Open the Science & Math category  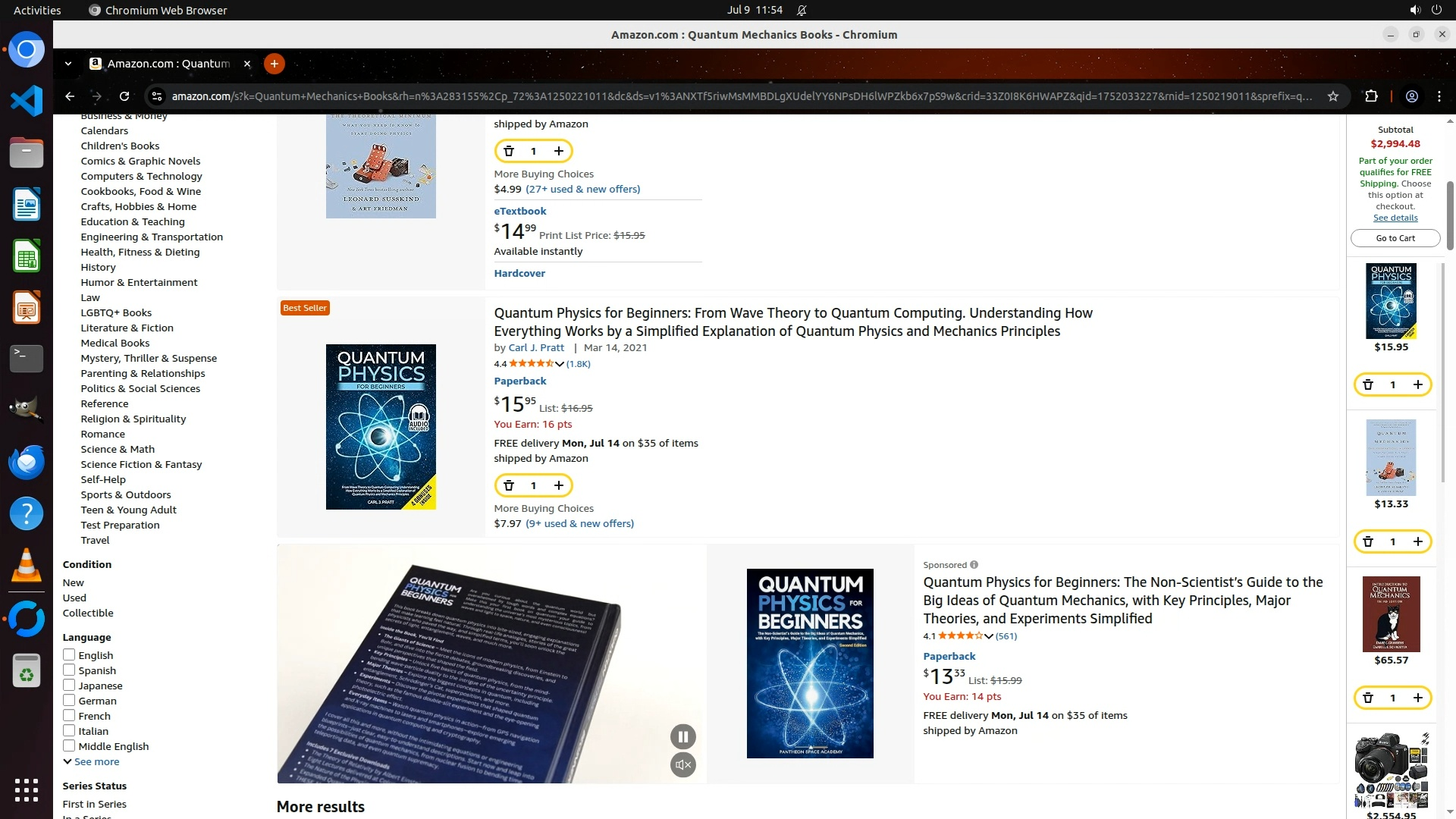click(x=118, y=449)
